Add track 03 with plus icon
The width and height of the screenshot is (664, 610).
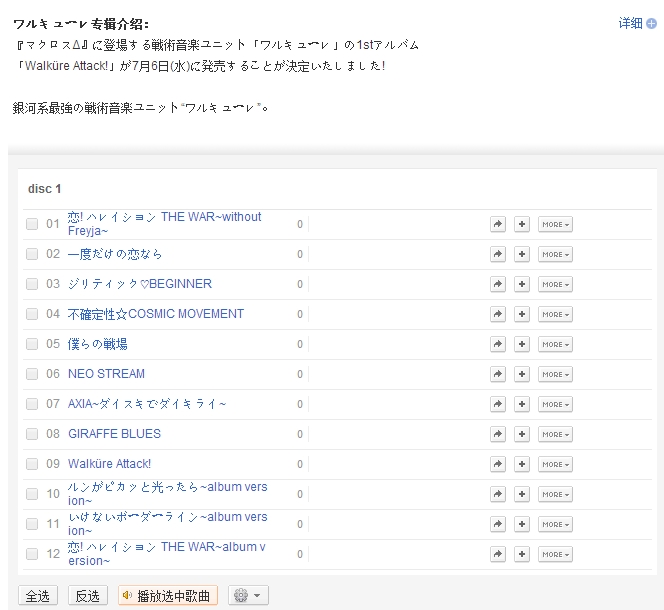(x=522, y=284)
